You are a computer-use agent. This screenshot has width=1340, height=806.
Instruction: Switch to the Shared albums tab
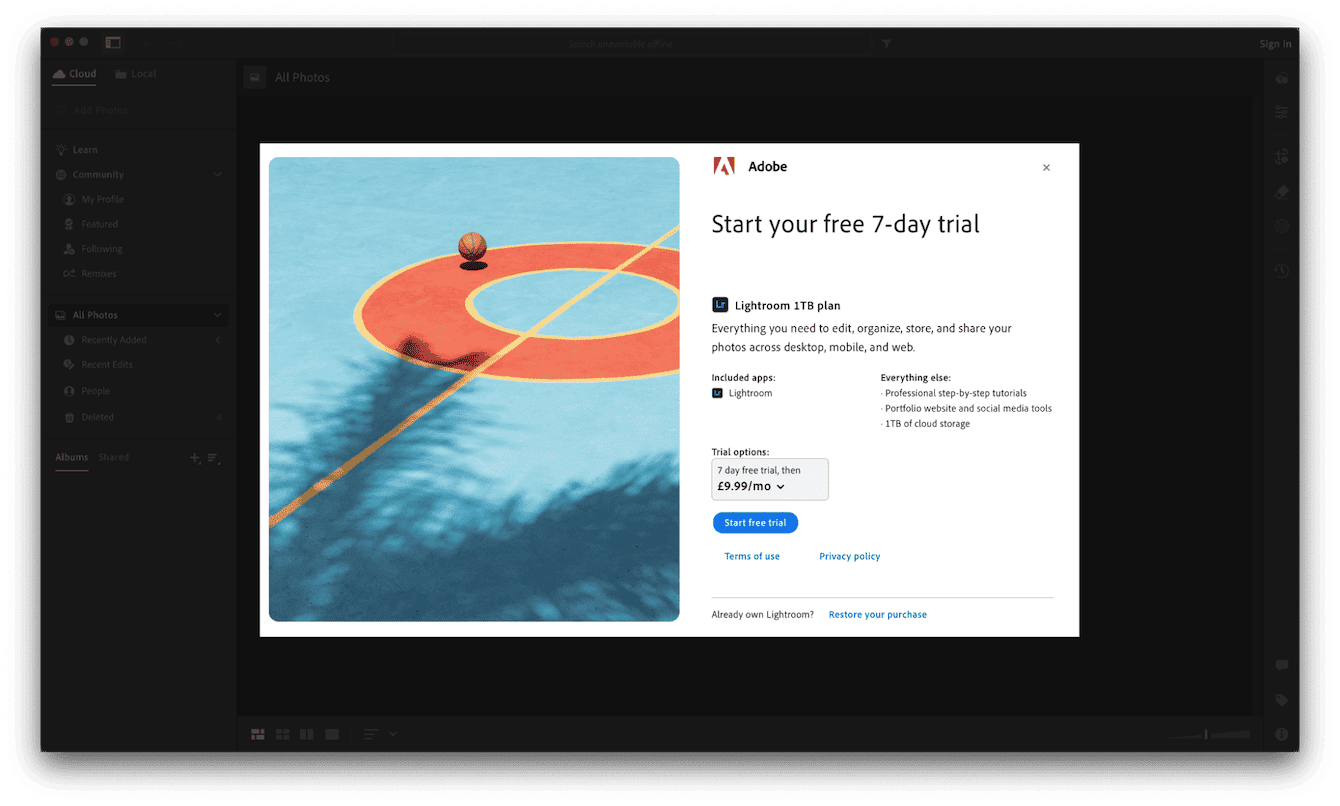coord(114,457)
